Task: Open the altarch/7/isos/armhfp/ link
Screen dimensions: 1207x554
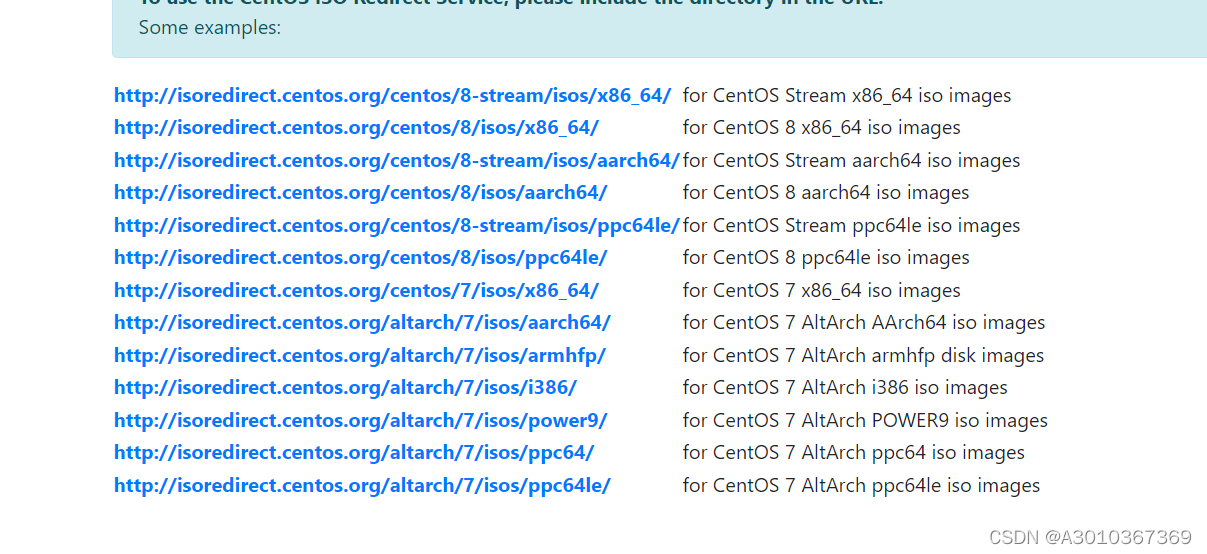Action: pos(360,356)
